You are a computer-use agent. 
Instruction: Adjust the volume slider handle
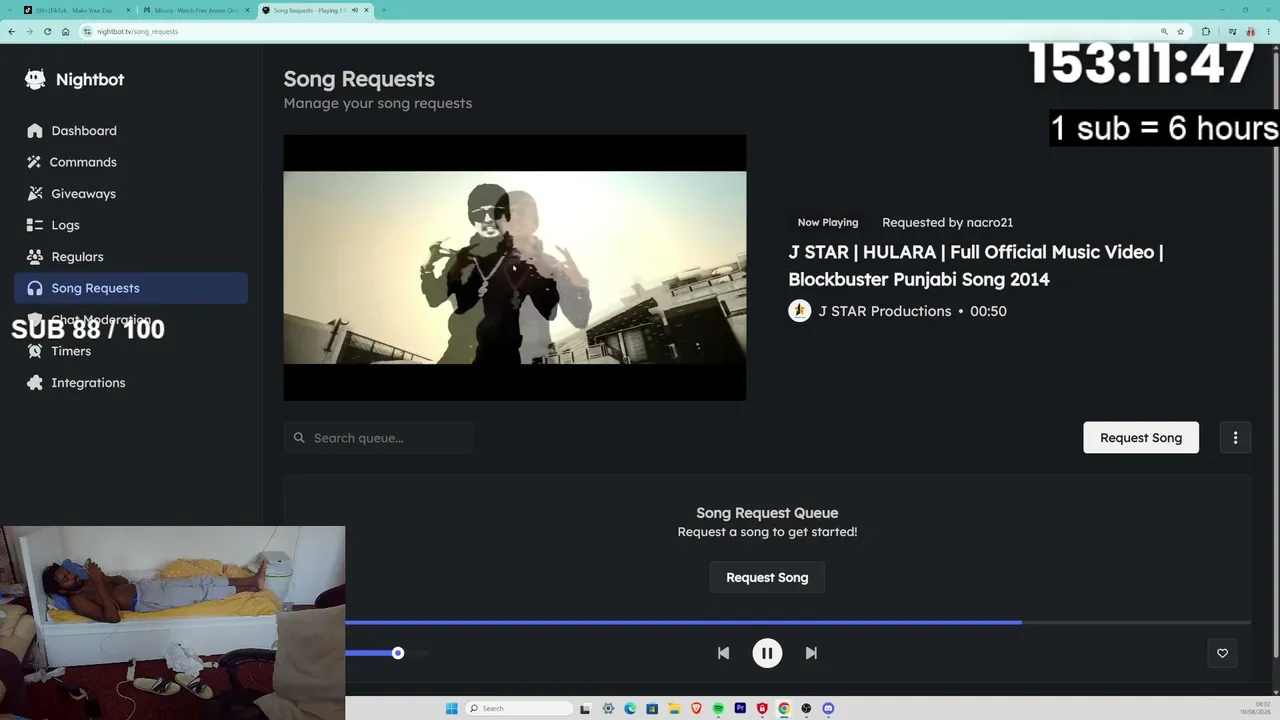click(398, 653)
